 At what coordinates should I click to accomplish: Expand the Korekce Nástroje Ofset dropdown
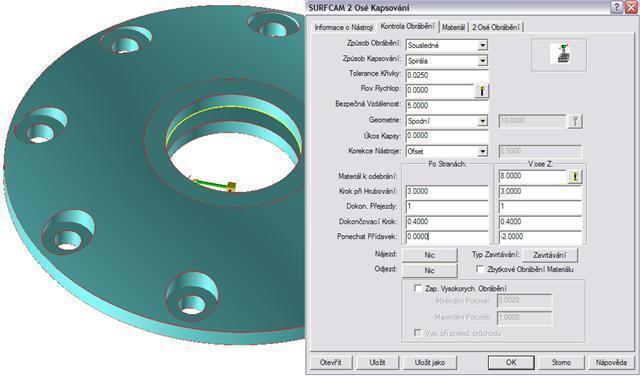[483, 151]
